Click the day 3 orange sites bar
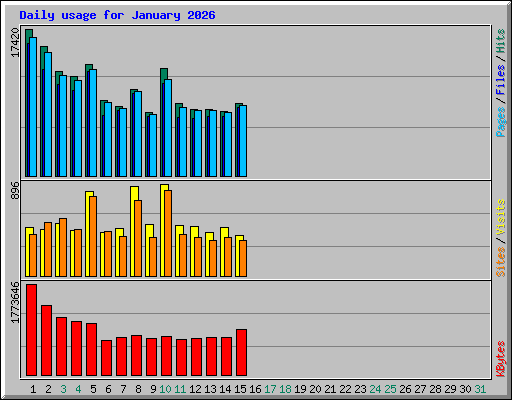The height and width of the screenshot is (400, 512). (x=63, y=247)
